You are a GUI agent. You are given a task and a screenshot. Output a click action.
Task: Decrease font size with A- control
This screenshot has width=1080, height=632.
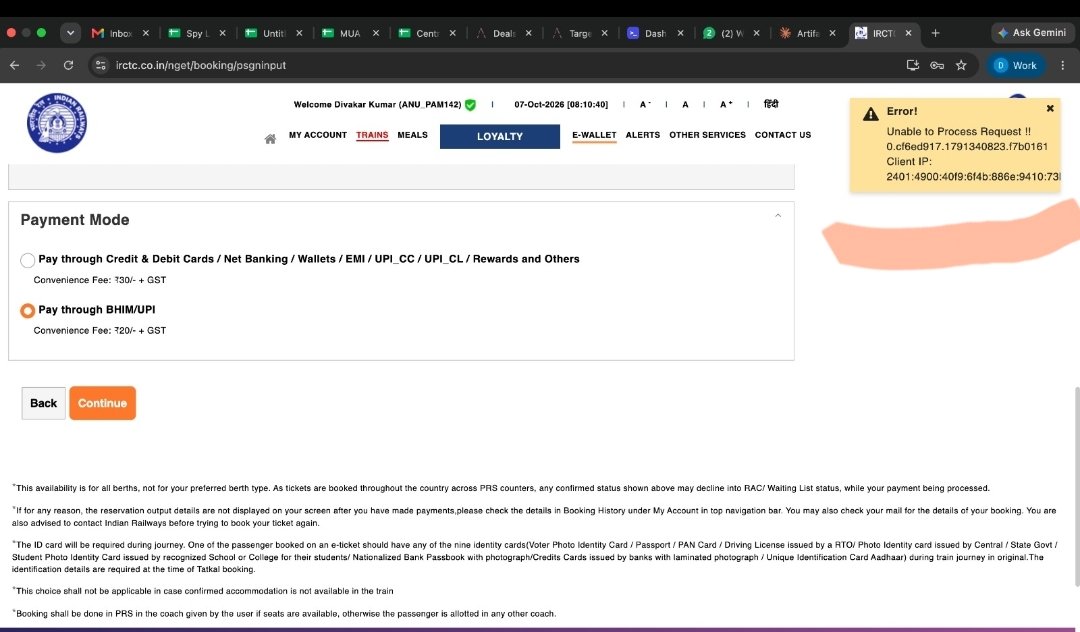pos(645,105)
